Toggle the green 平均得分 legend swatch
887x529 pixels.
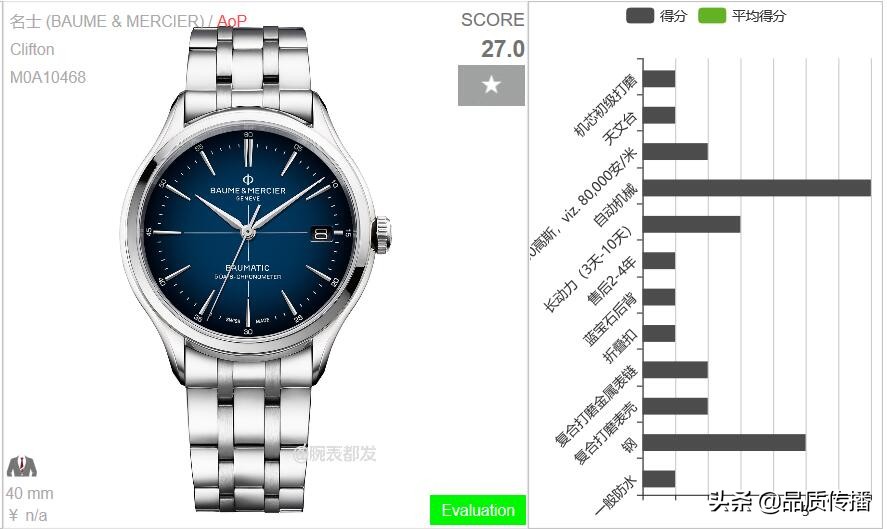(x=712, y=15)
